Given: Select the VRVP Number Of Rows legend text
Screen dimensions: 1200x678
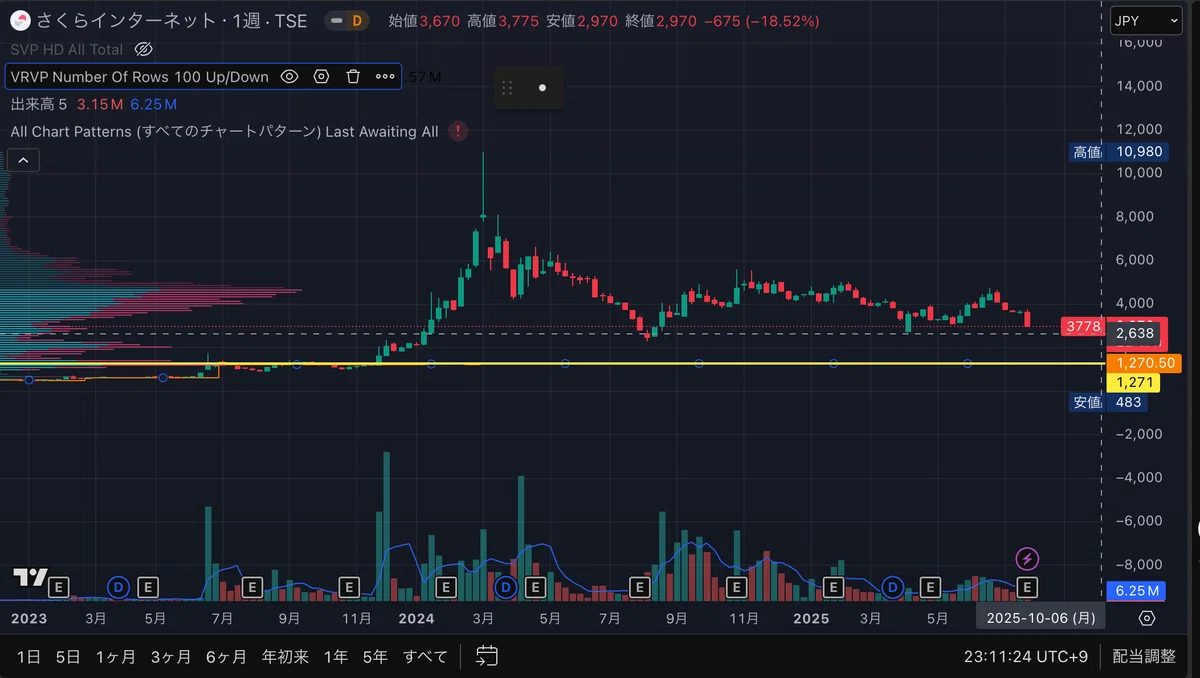Looking at the screenshot, I should 140,76.
